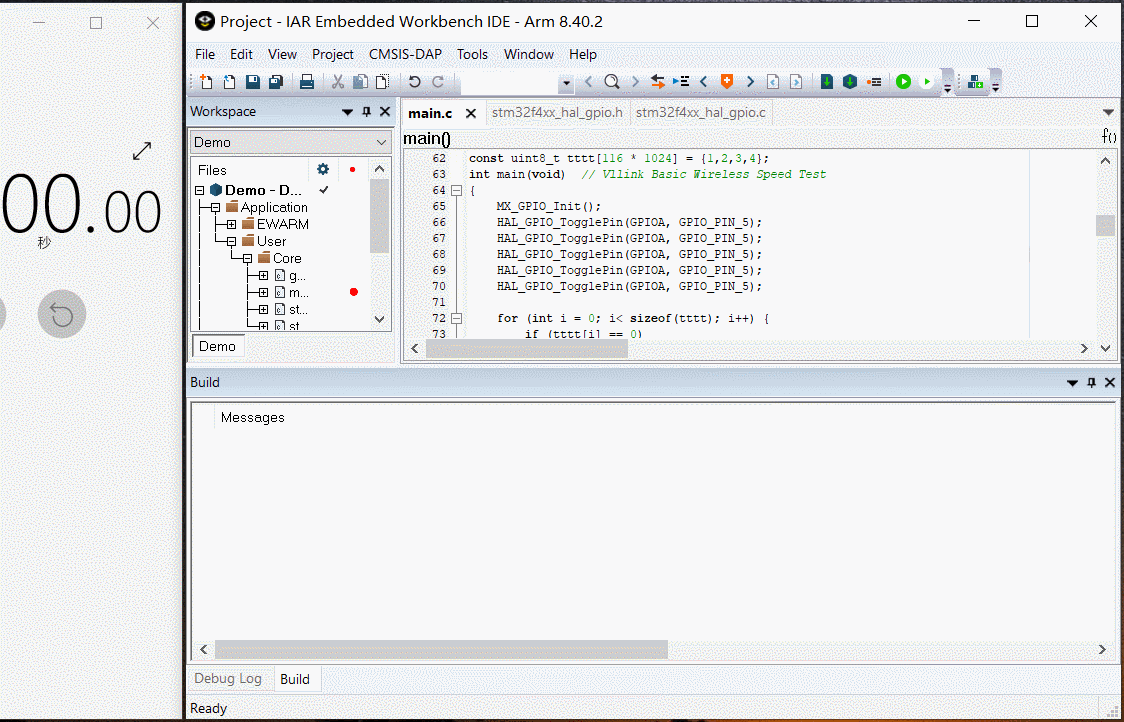
Task: Go to the previous bookmark
Action: click(703, 82)
